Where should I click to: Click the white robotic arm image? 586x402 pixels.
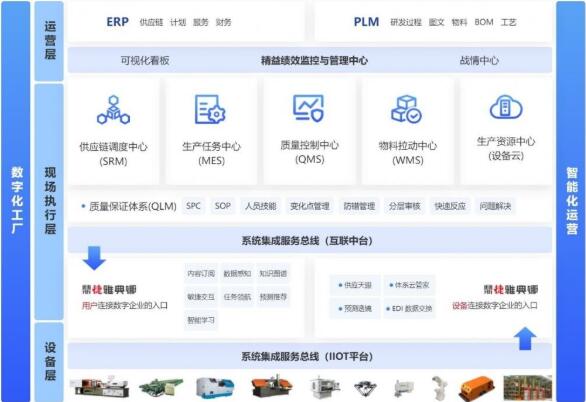click(x=440, y=389)
